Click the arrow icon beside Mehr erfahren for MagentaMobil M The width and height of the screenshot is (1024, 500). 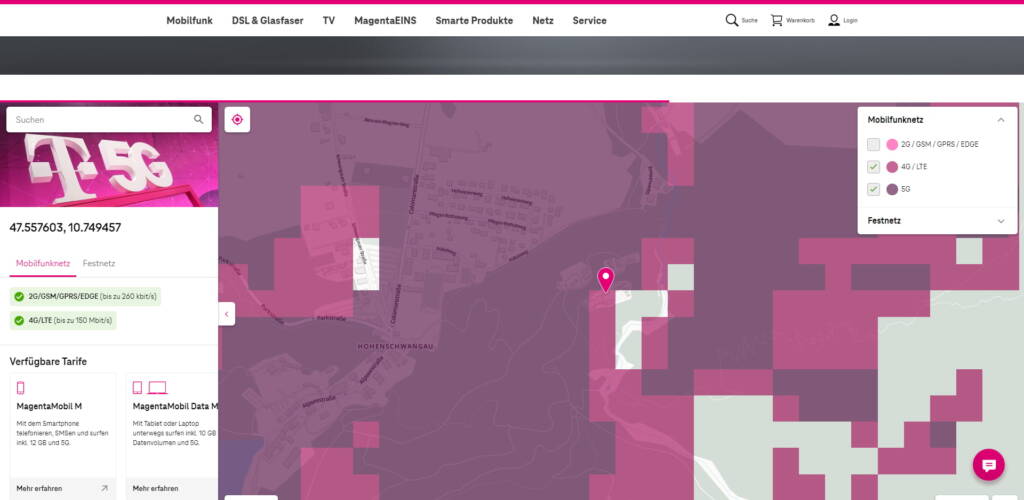point(104,488)
